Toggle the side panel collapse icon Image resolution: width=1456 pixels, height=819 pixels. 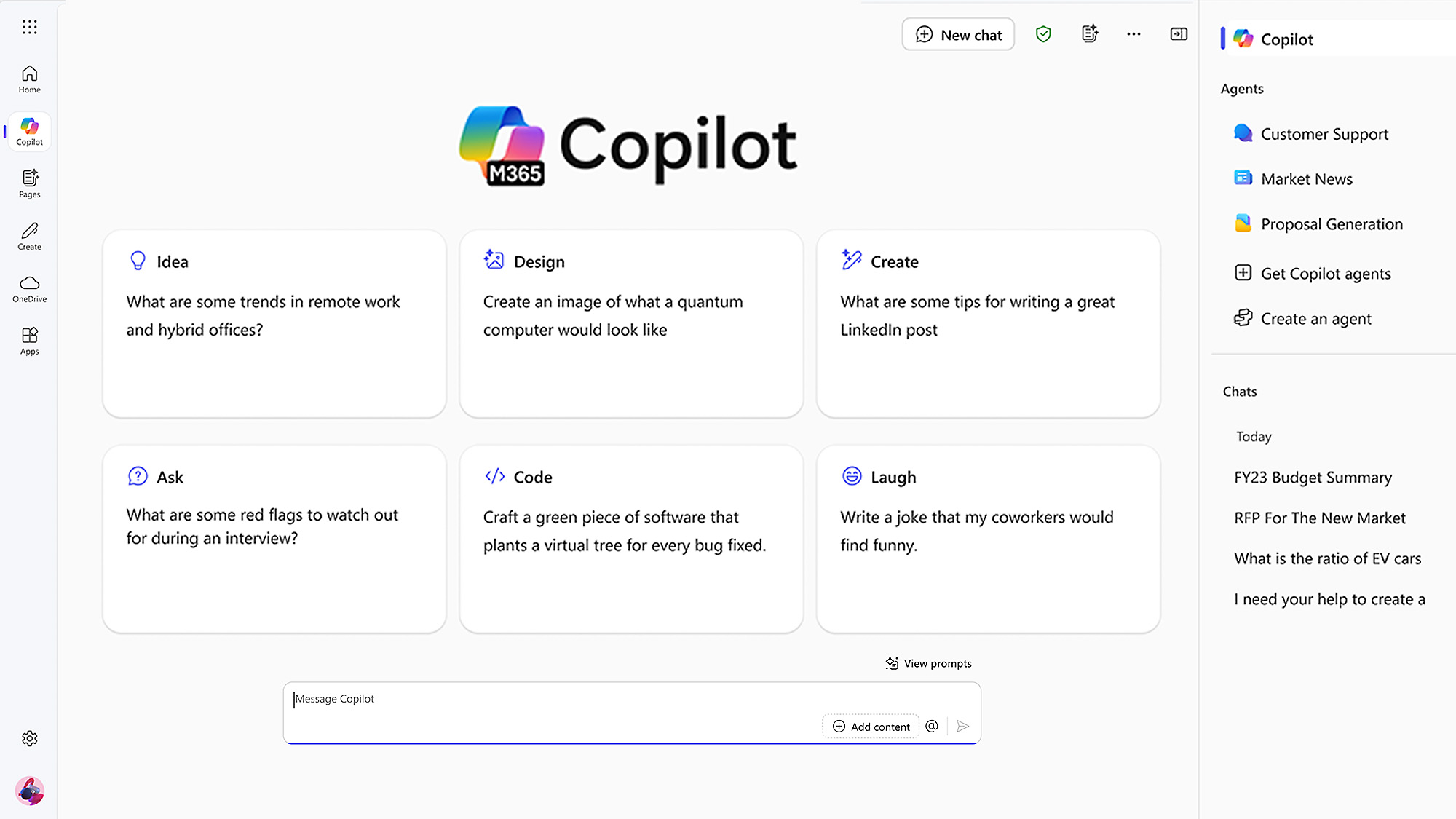(x=1179, y=34)
